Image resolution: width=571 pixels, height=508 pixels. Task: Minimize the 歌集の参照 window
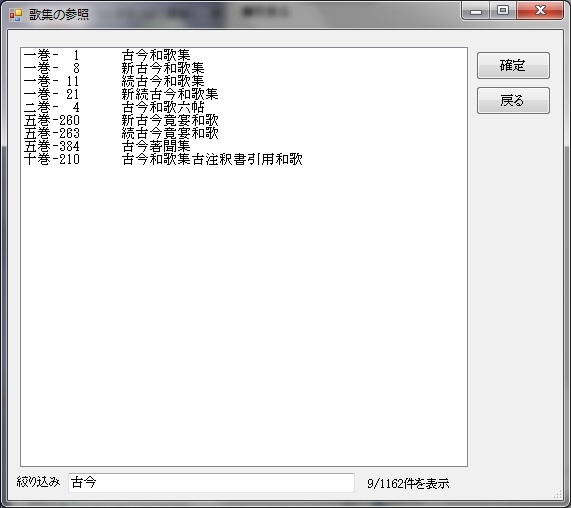click(x=476, y=11)
